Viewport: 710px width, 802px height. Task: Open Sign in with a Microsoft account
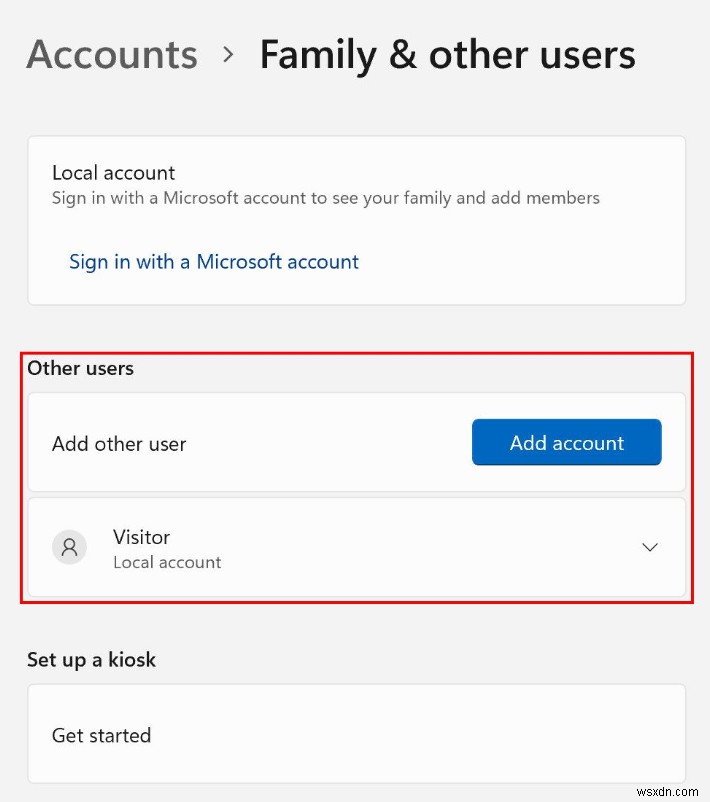click(x=213, y=261)
